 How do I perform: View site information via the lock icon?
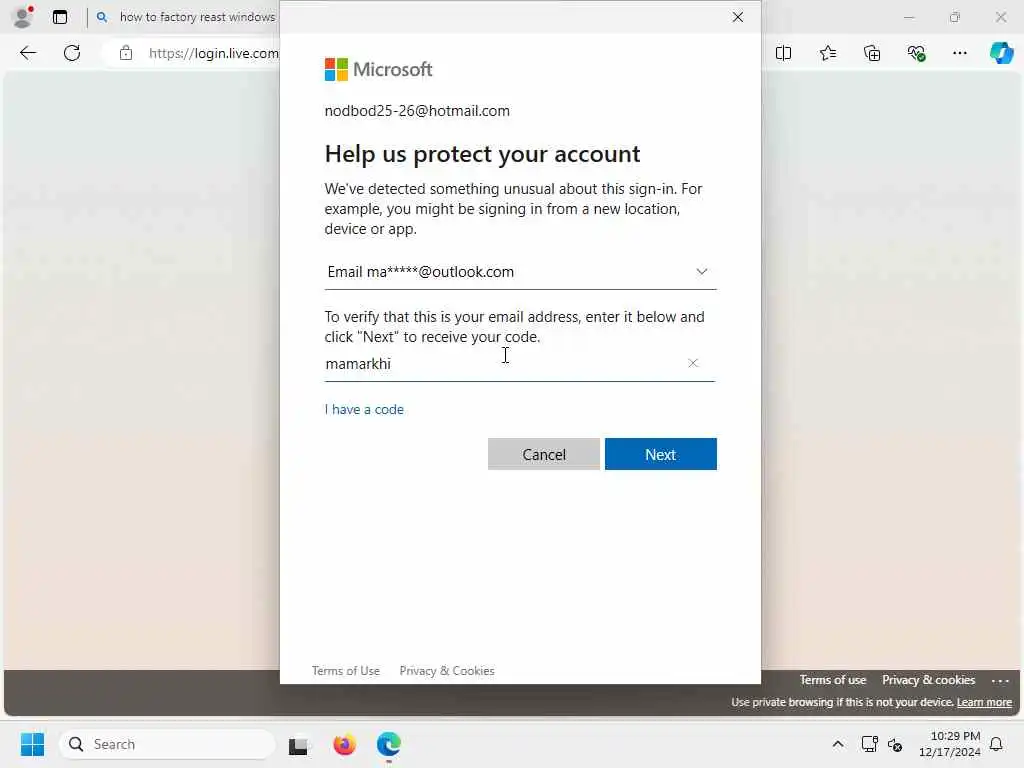(125, 53)
